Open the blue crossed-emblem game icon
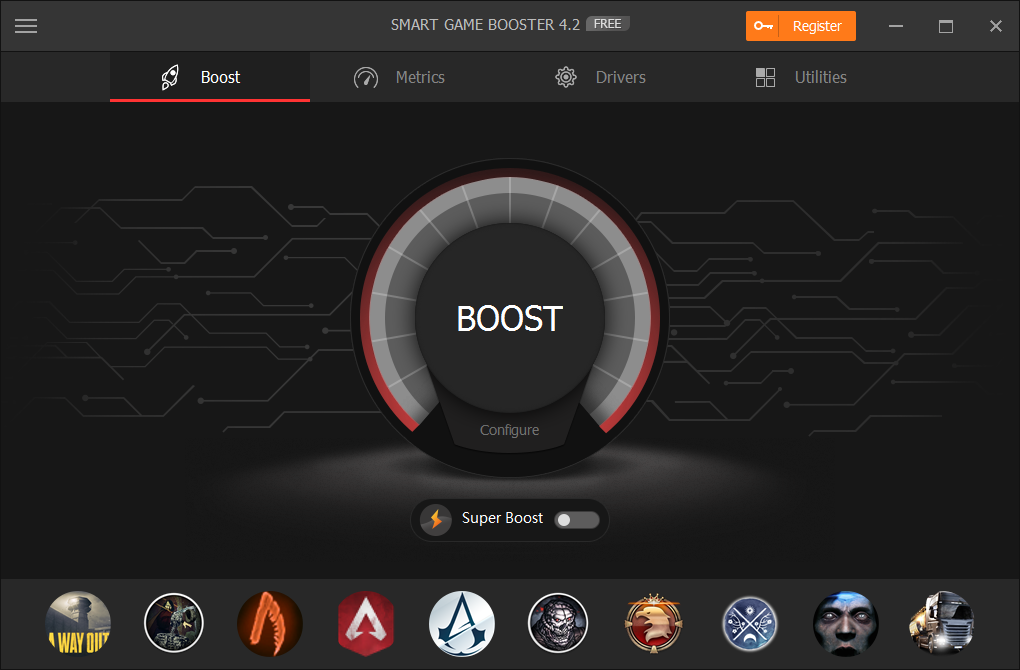1020x670 pixels. [750, 623]
